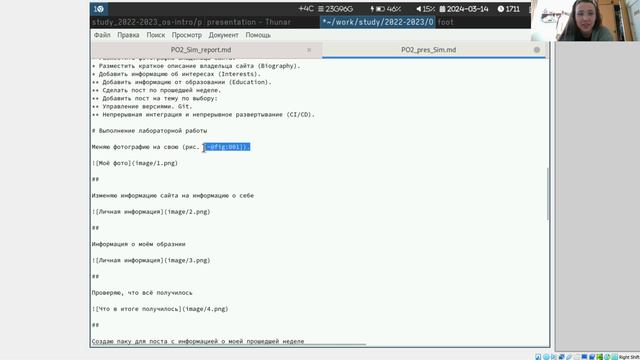The image size is (640, 360).
Task: Click 'Изменяю информацию сайта на информацию о себе'
Action: click(x=173, y=196)
